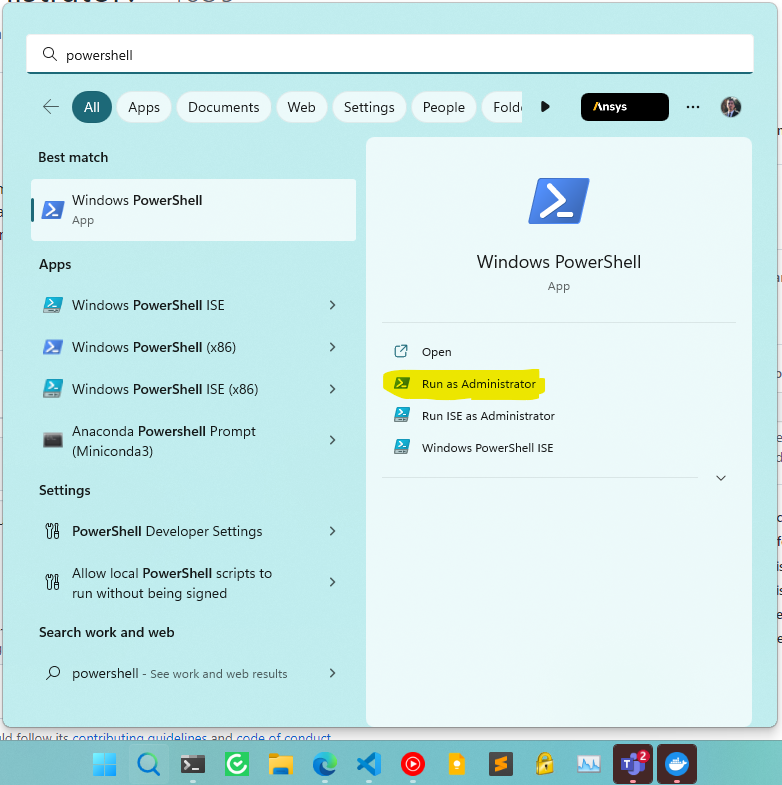The width and height of the screenshot is (782, 785).
Task: Click the Open action's external-link icon
Action: coord(401,351)
